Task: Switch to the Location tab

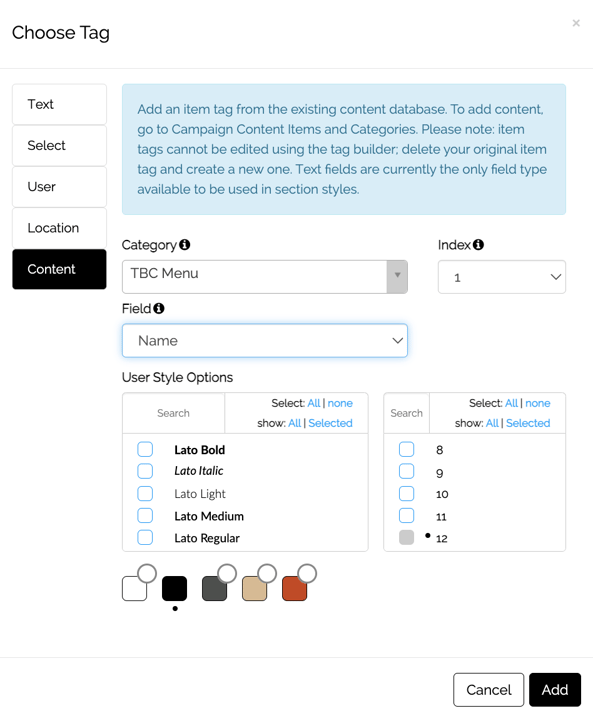Action: coord(59,228)
